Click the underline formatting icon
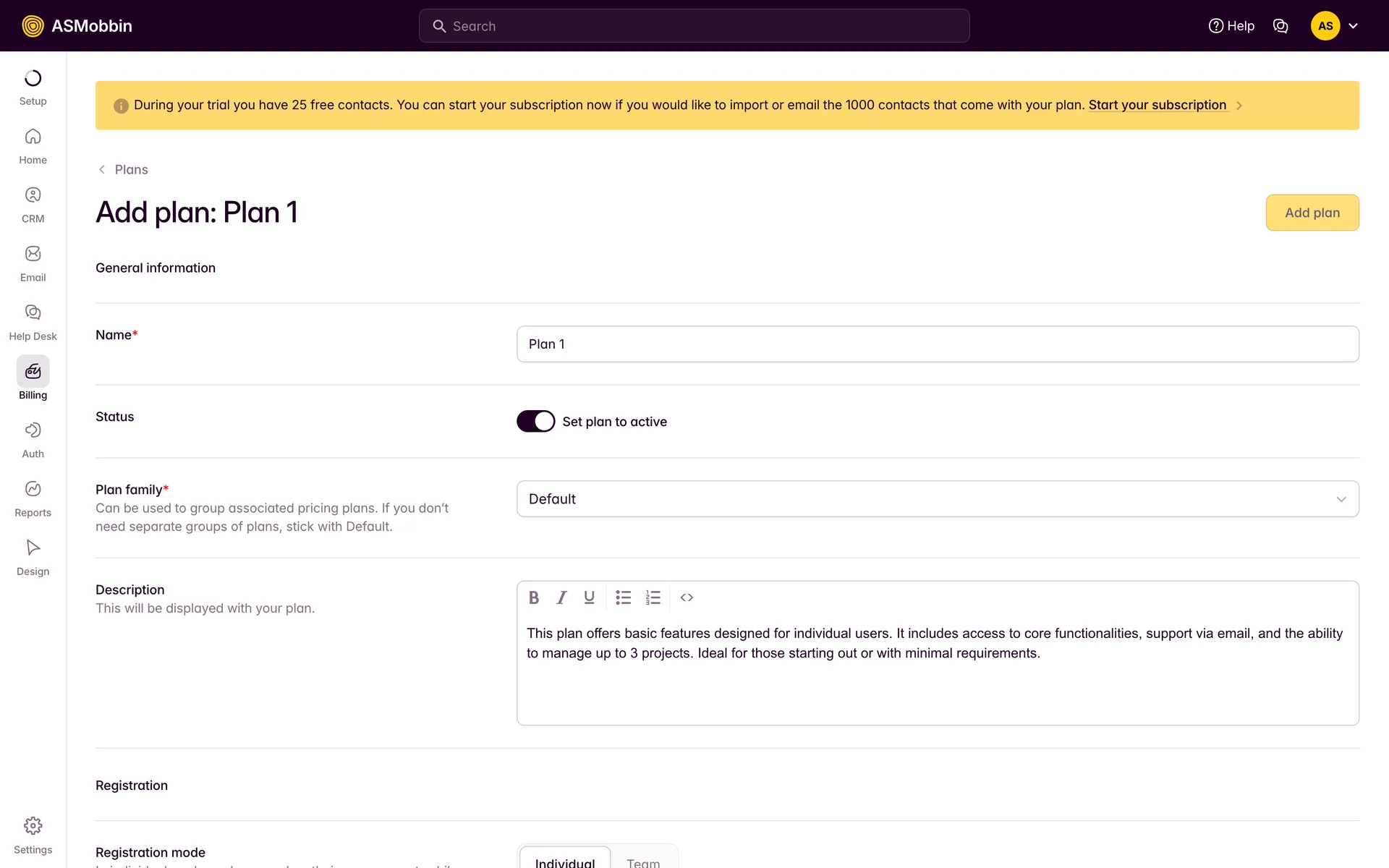Viewport: 1389px width, 868px height. coord(589,597)
